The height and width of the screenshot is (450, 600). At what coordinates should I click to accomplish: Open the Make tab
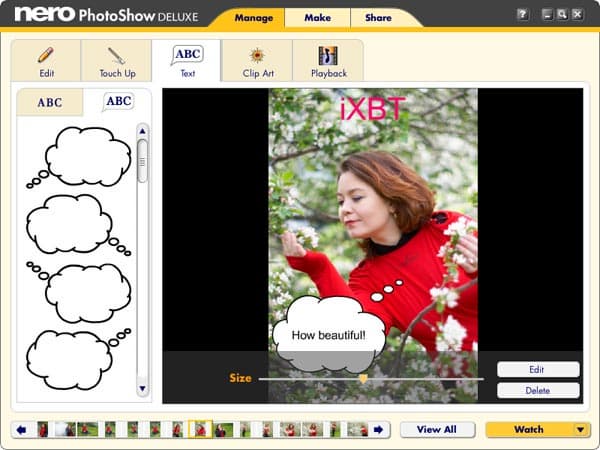pos(318,18)
